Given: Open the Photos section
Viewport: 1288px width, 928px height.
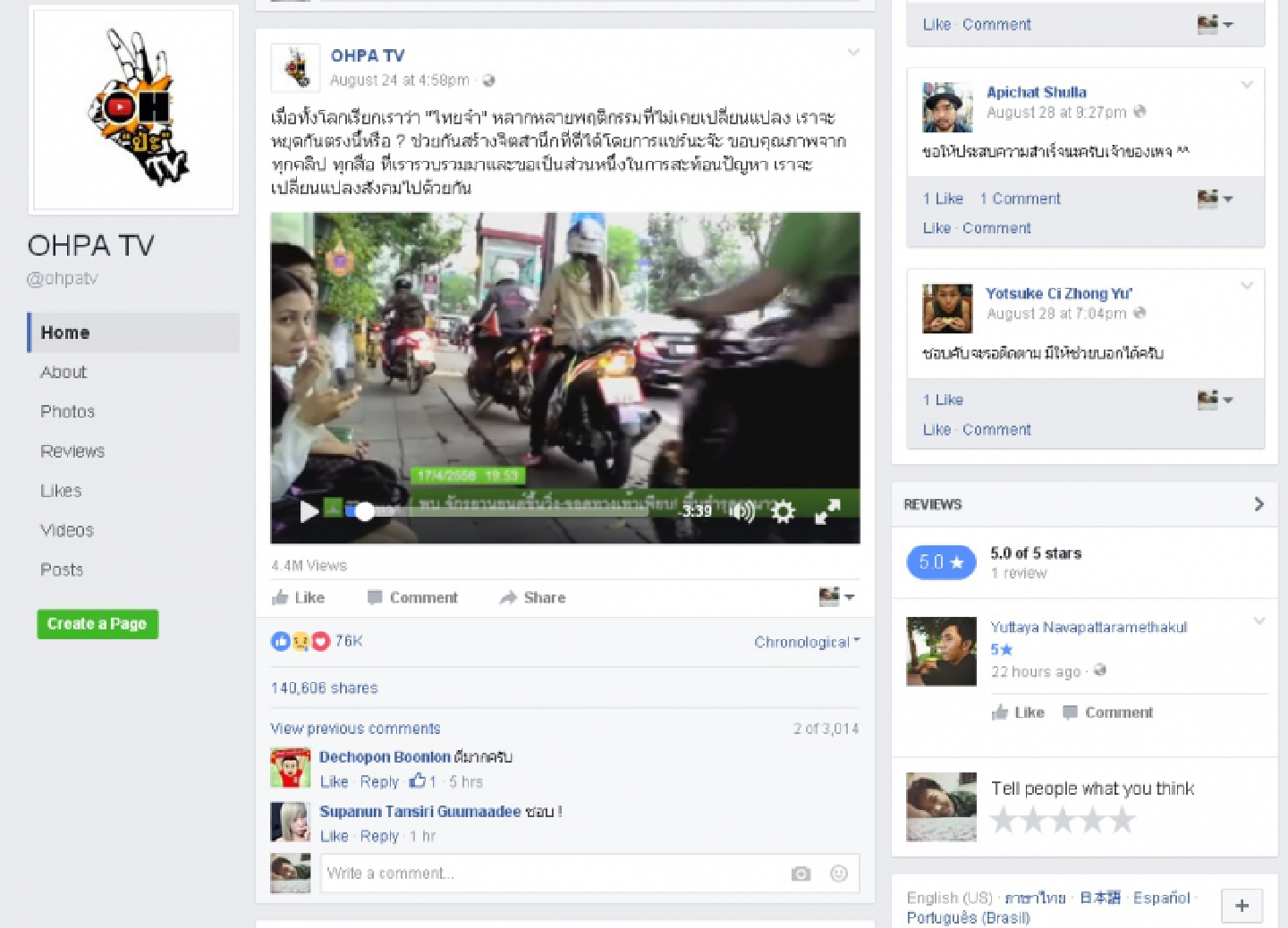Looking at the screenshot, I should click(x=68, y=411).
